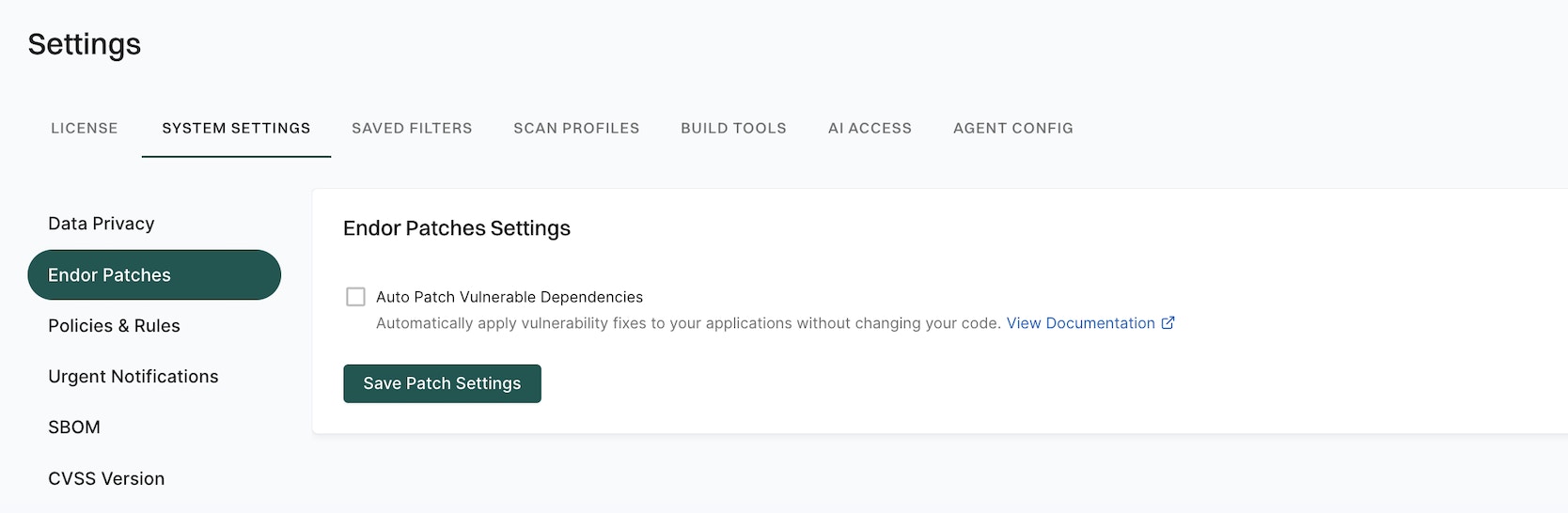Image resolution: width=1568 pixels, height=513 pixels.
Task: Select Data Privacy in the sidebar
Action: (102, 224)
